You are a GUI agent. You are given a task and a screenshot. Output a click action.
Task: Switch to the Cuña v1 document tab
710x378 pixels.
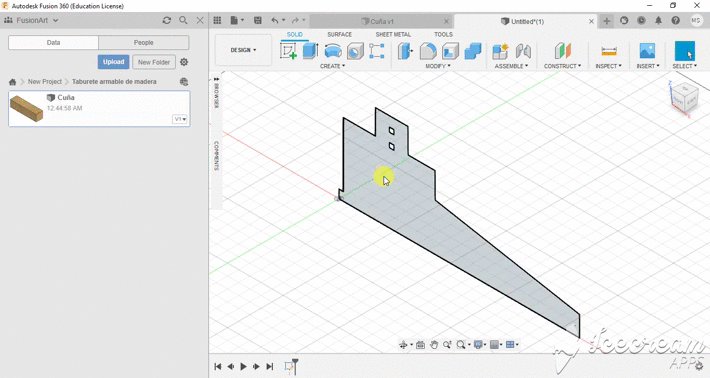(x=381, y=21)
